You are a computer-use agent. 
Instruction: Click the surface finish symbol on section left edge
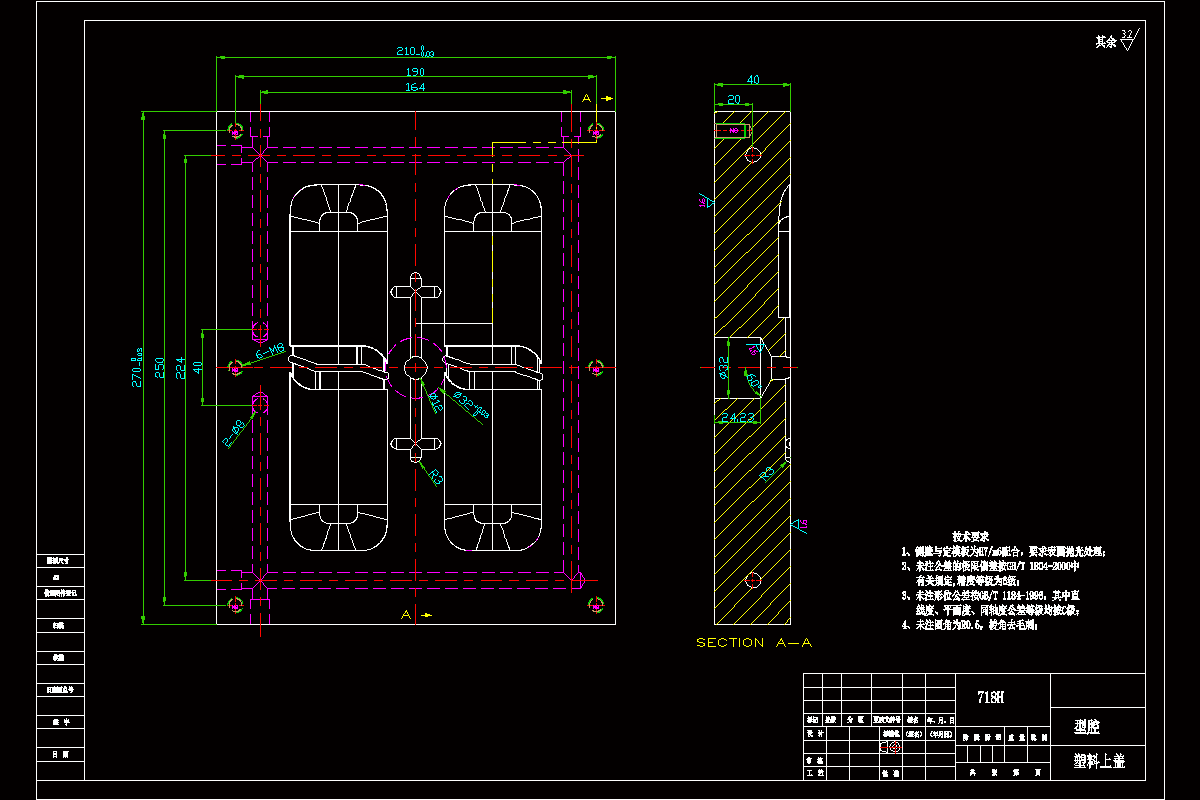coord(706,201)
